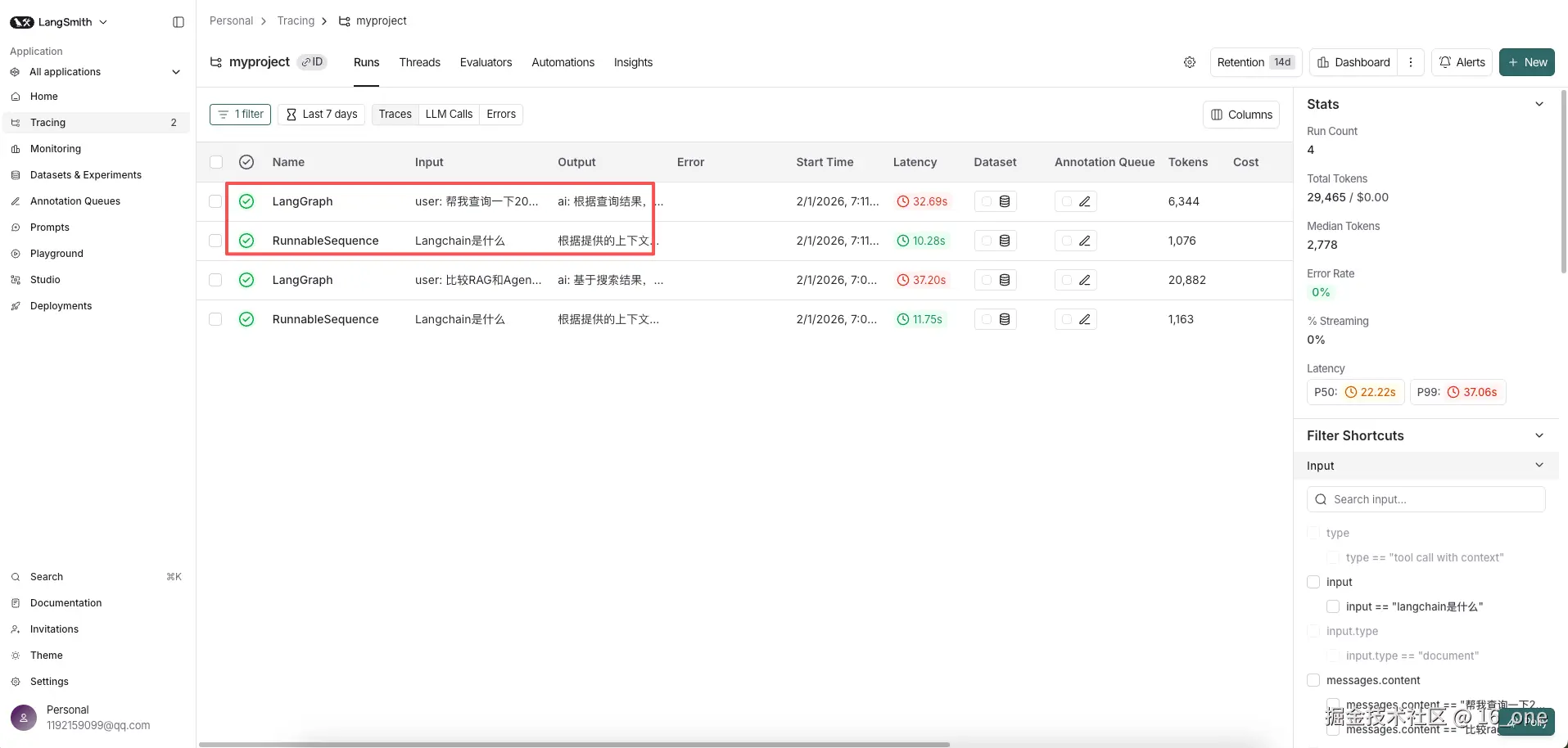Focus the Search input field

point(1426,499)
